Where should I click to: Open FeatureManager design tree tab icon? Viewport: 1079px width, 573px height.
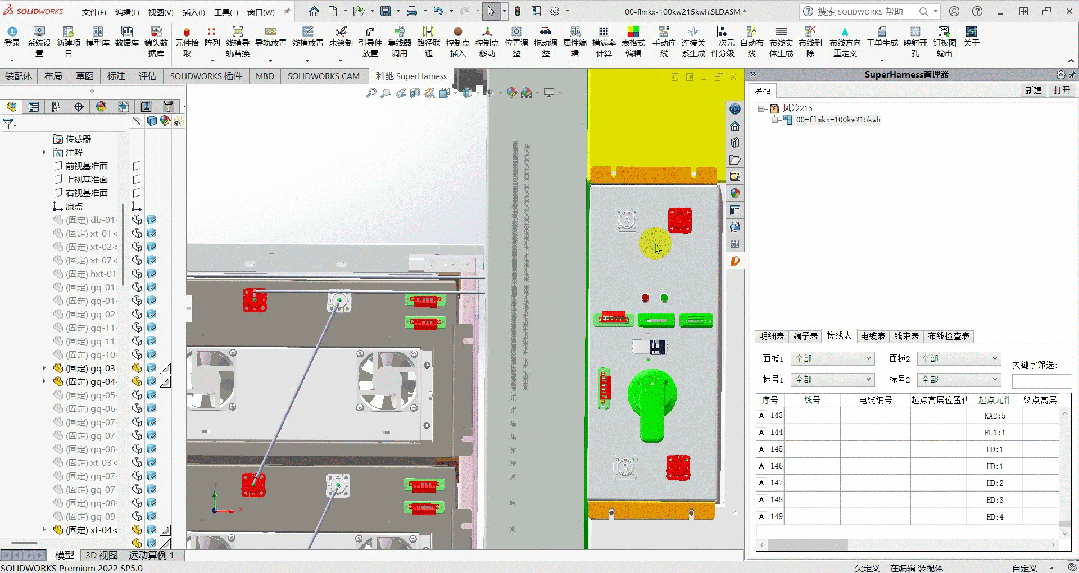pos(12,107)
